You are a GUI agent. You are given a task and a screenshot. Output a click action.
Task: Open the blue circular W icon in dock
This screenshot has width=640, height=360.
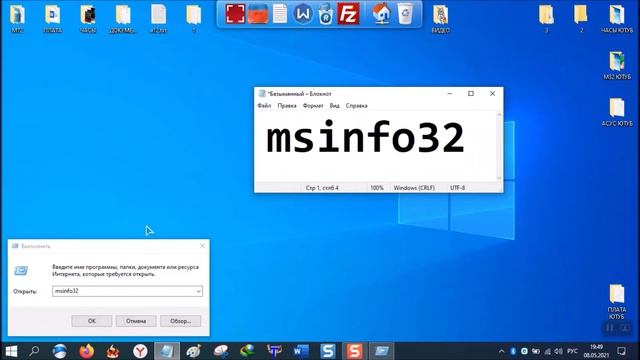(303, 14)
